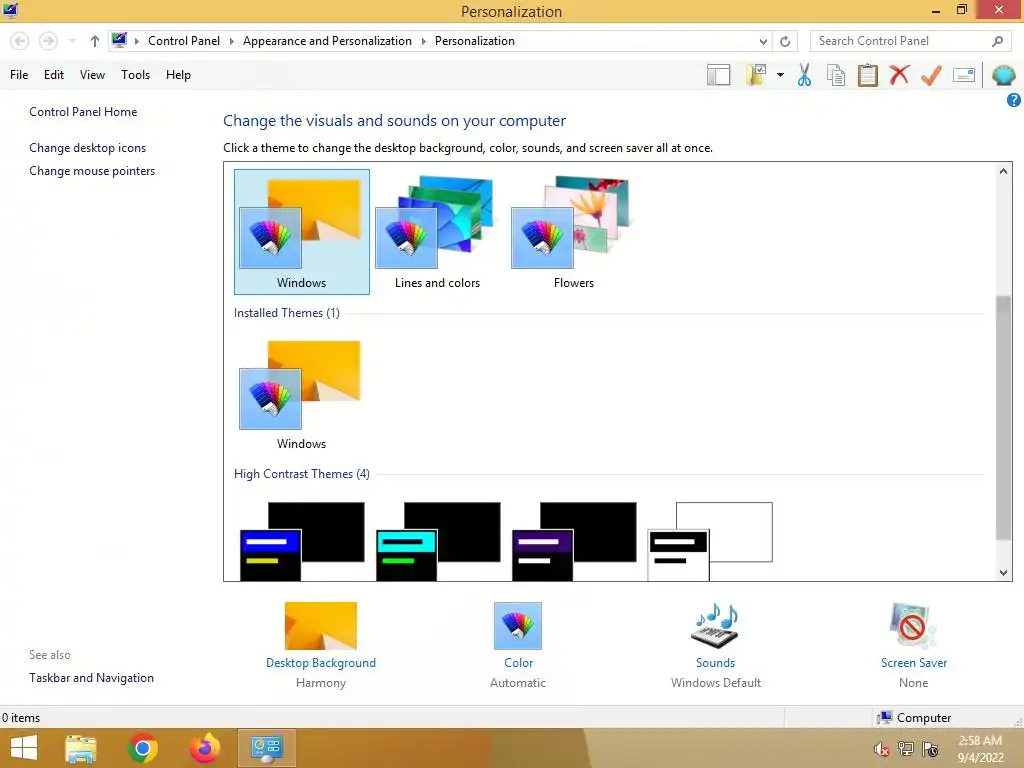
Task: Open the Edit menu
Action: [54, 75]
